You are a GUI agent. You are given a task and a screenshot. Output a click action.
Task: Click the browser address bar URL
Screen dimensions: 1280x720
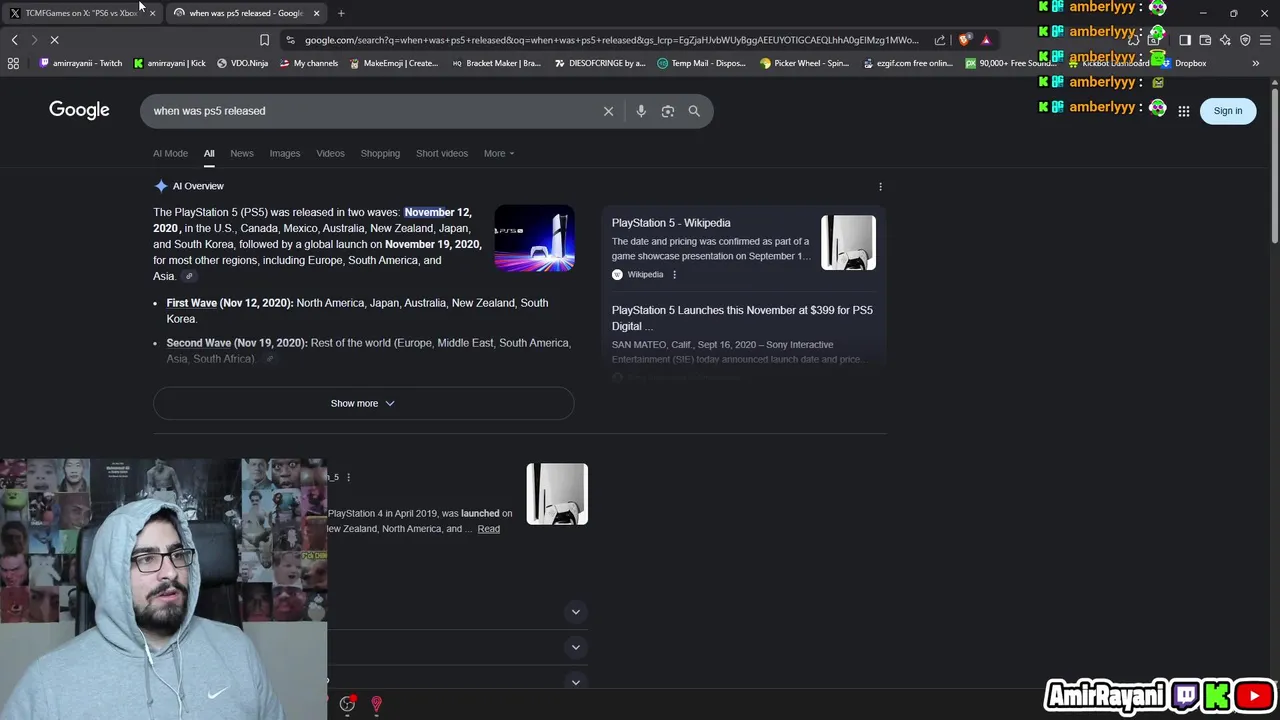pos(611,40)
